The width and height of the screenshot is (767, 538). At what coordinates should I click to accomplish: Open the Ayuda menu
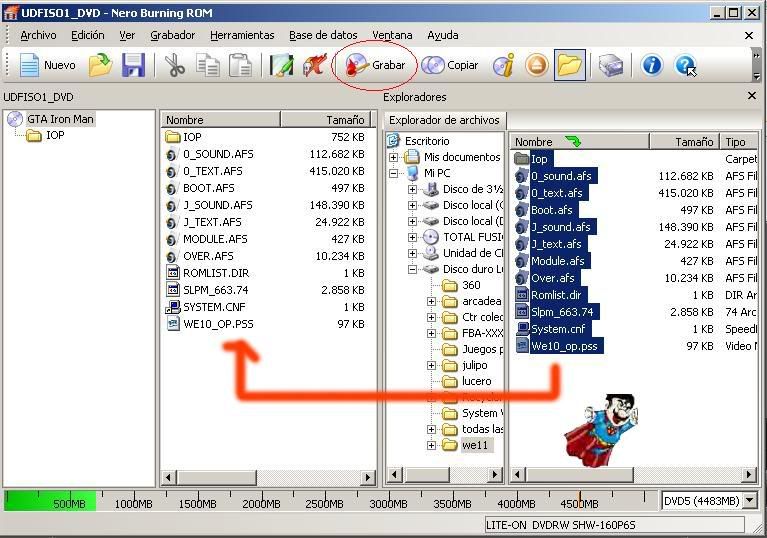point(443,35)
